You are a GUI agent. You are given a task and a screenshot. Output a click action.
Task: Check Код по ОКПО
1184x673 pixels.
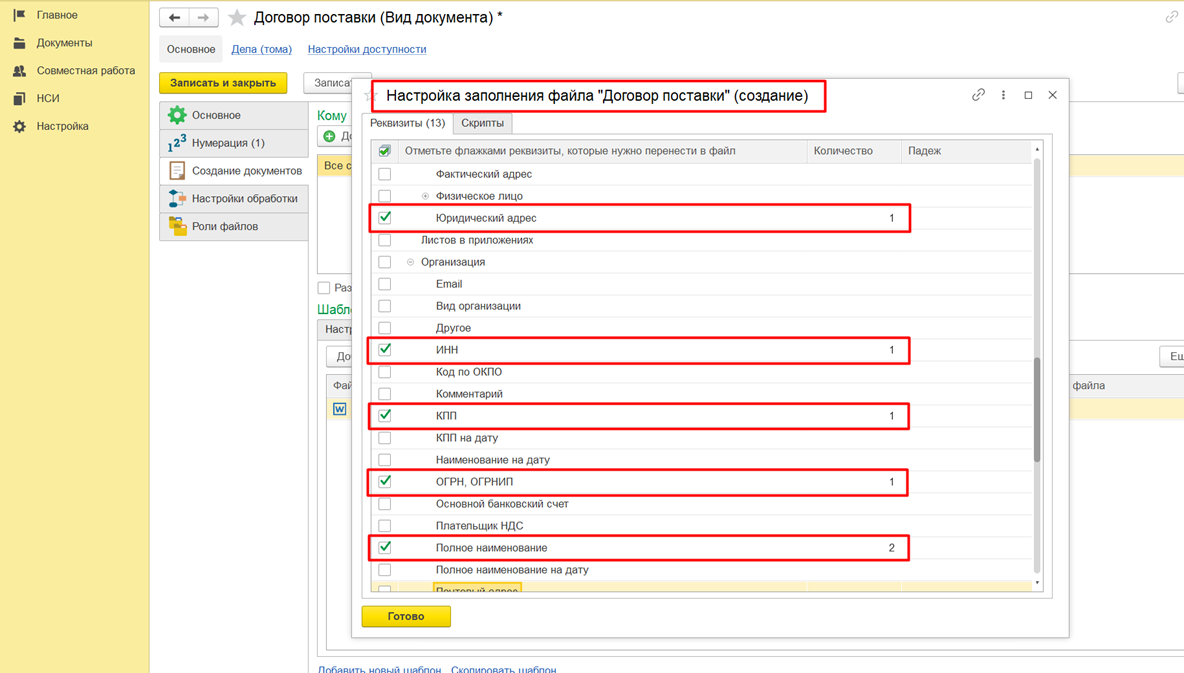(384, 372)
